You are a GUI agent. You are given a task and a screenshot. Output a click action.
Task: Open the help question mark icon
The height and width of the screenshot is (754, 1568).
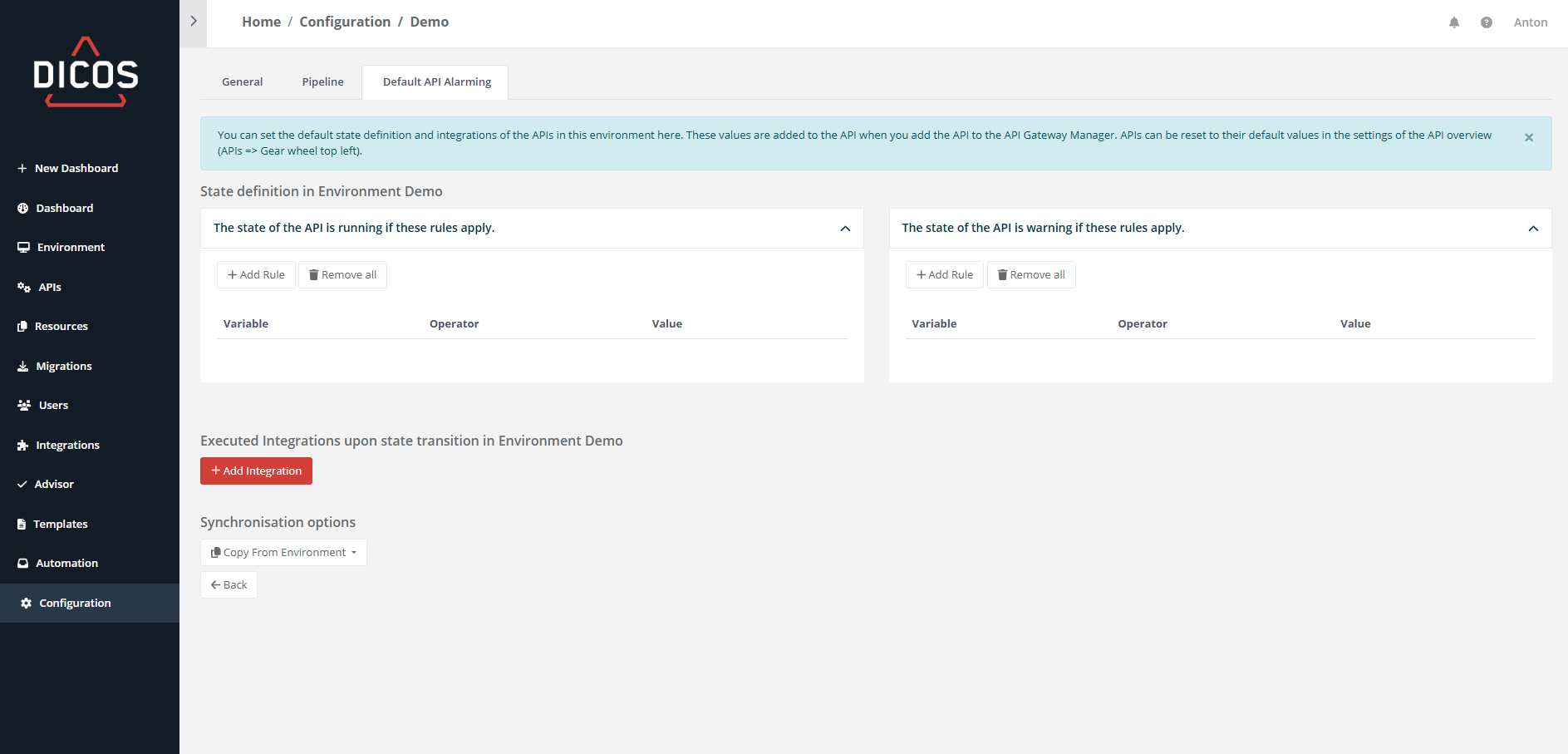click(1487, 22)
